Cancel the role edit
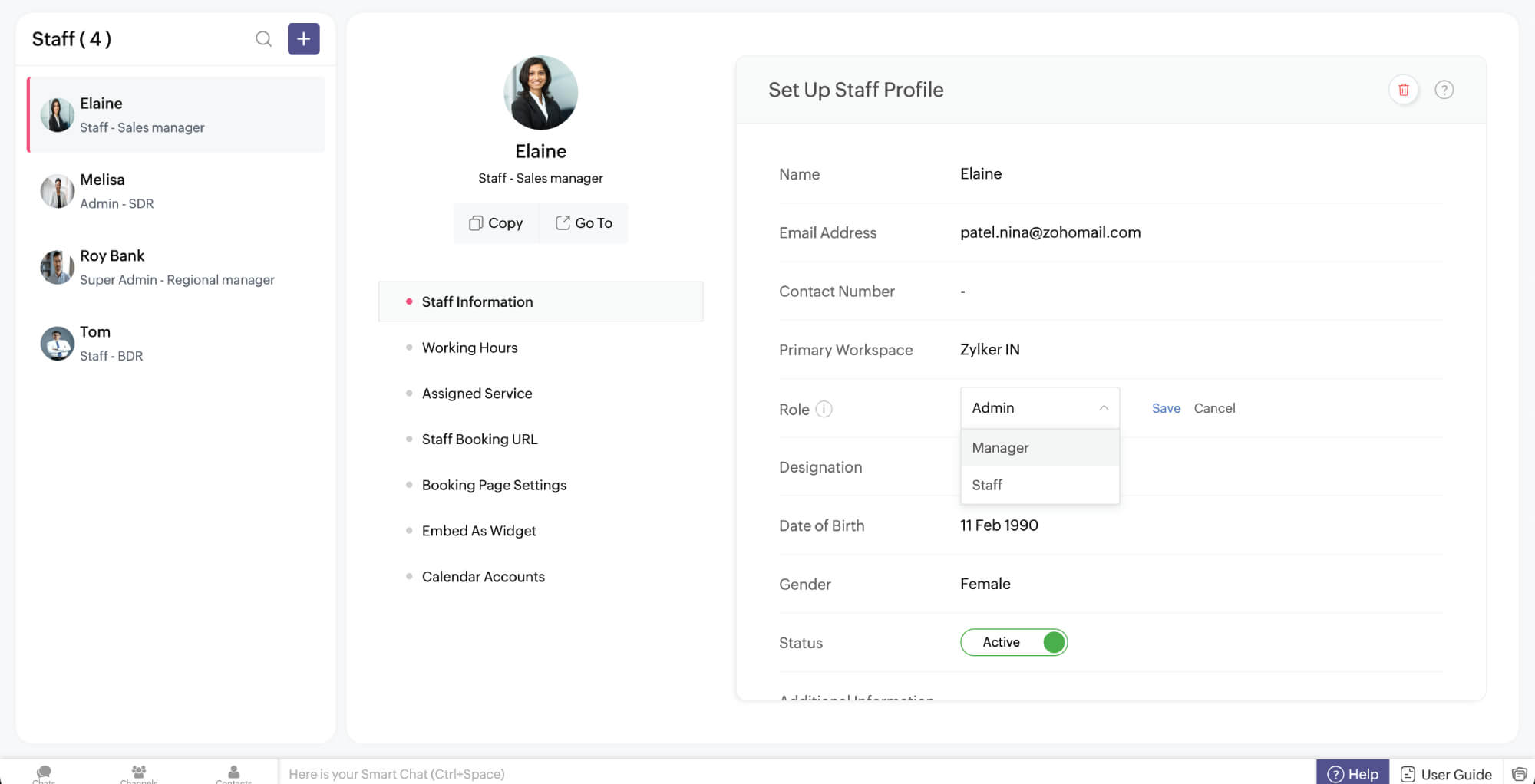Screen dimensions: 1535x784 tap(1213, 408)
